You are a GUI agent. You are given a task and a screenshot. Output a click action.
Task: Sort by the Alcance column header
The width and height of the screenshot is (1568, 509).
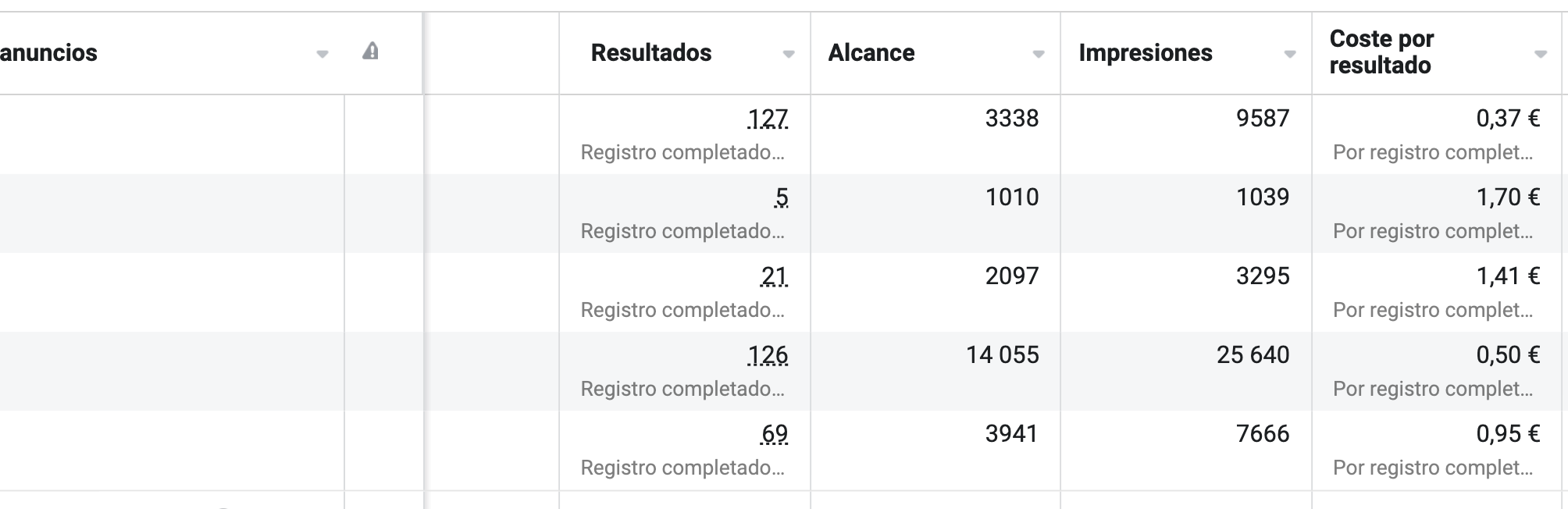871,52
